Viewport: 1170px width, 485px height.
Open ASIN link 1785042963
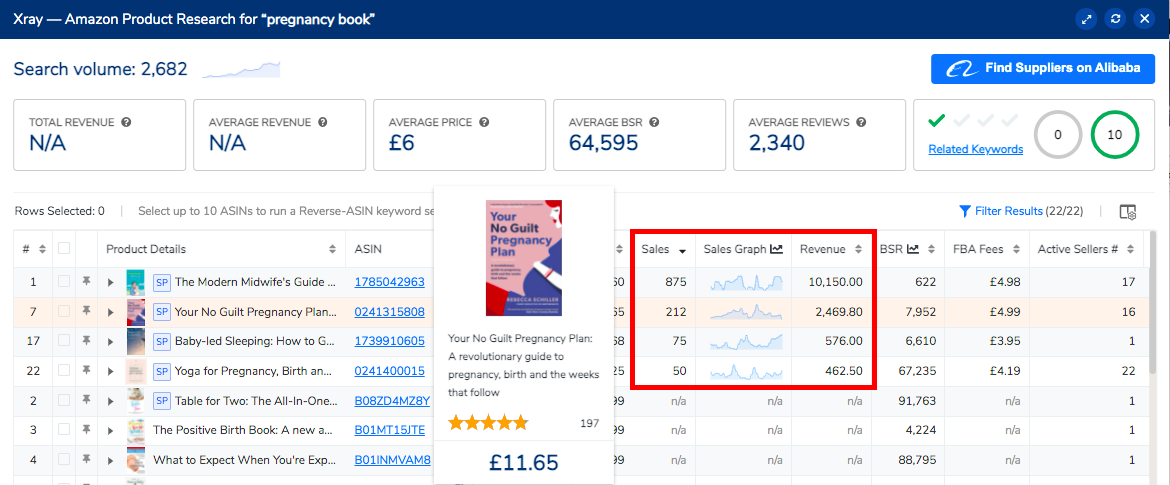[390, 282]
